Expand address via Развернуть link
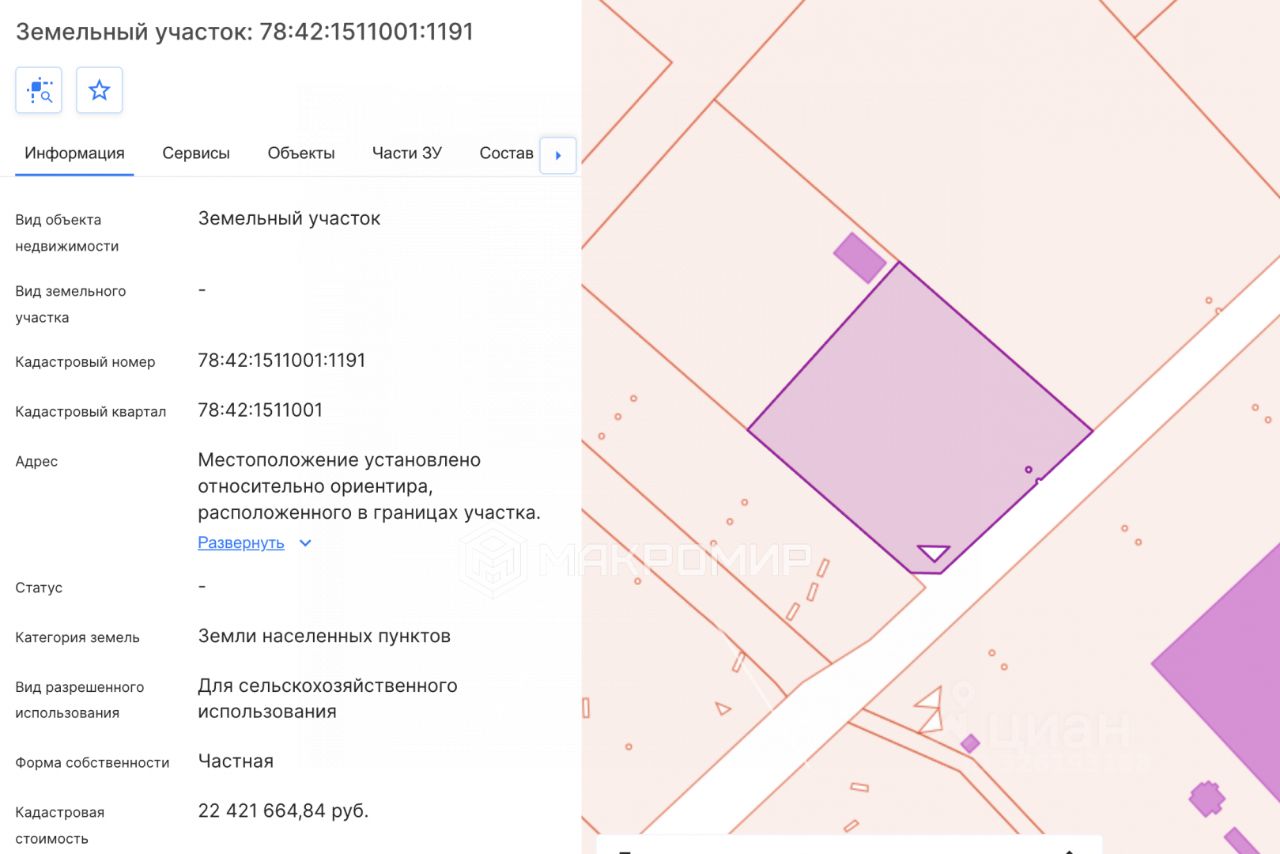1280x854 pixels. click(x=241, y=543)
